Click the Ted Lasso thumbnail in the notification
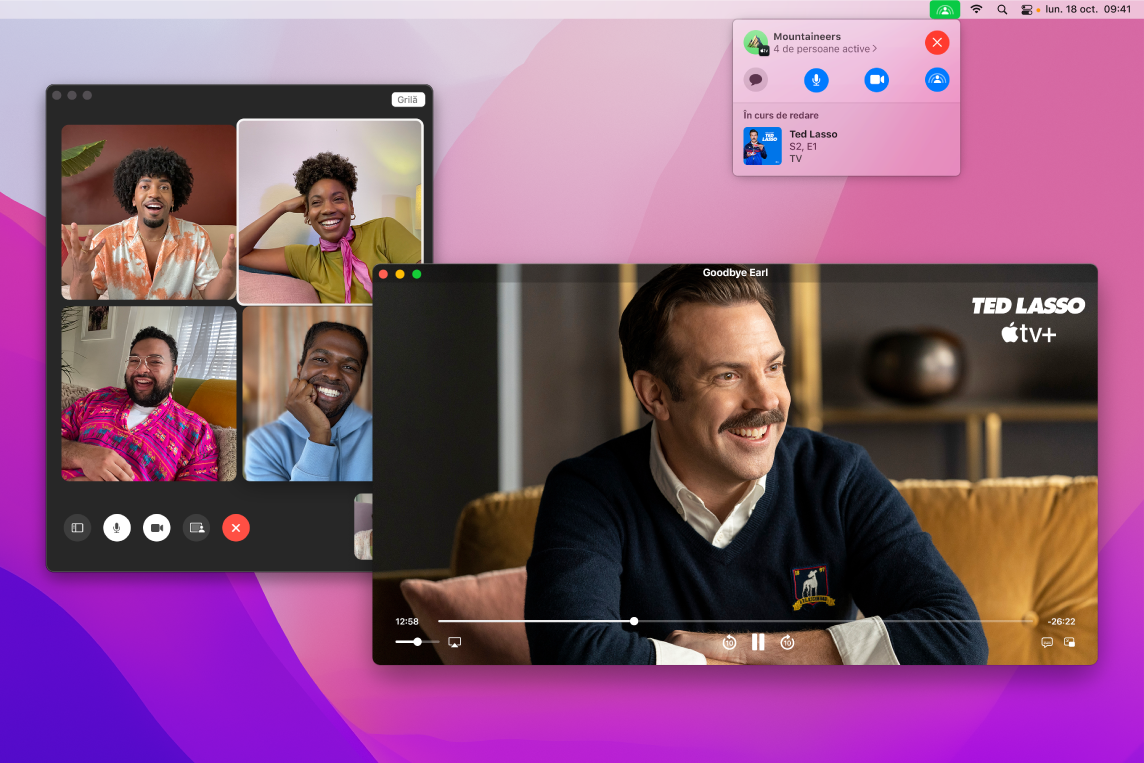 (x=762, y=146)
